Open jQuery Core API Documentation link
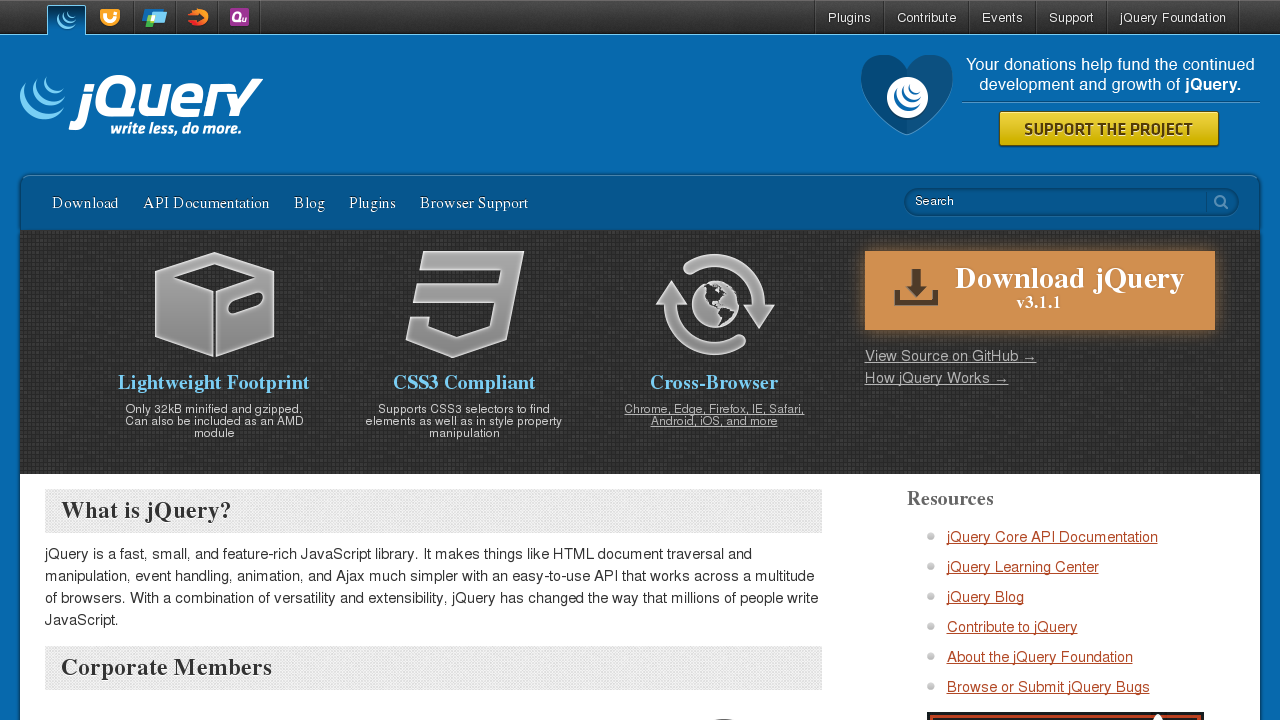This screenshot has width=1280, height=720. (1052, 537)
